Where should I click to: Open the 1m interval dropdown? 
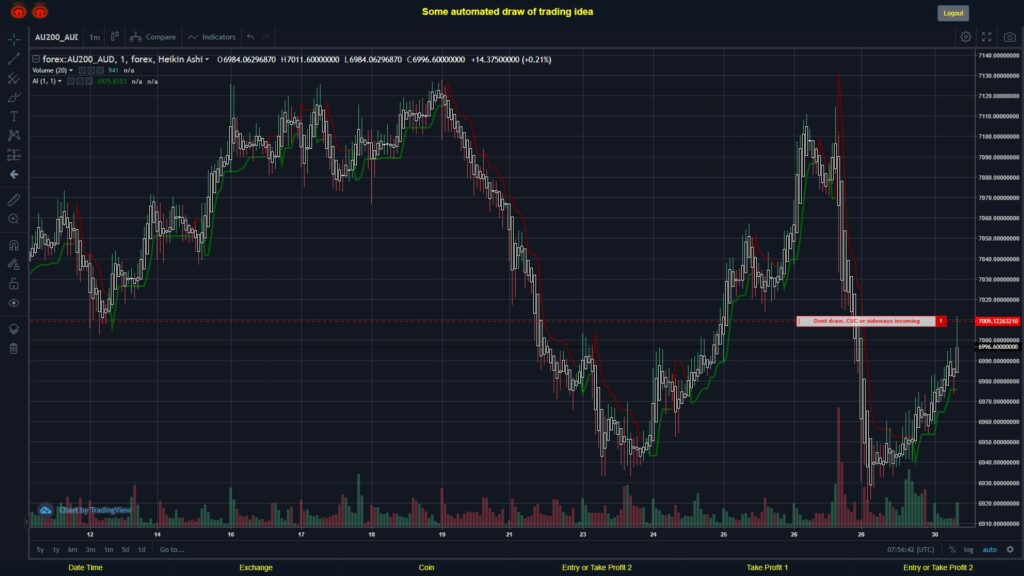point(95,37)
